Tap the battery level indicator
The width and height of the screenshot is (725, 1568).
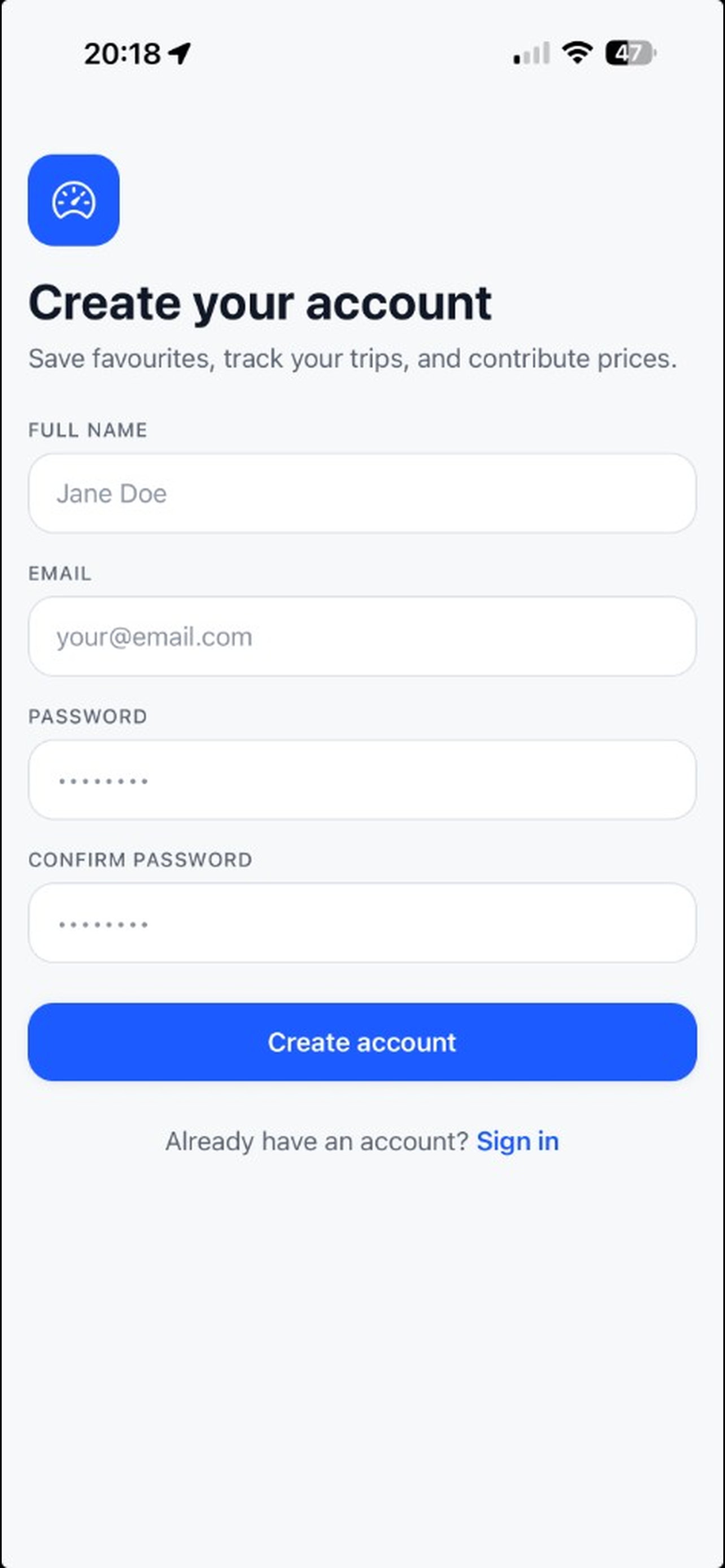point(631,53)
